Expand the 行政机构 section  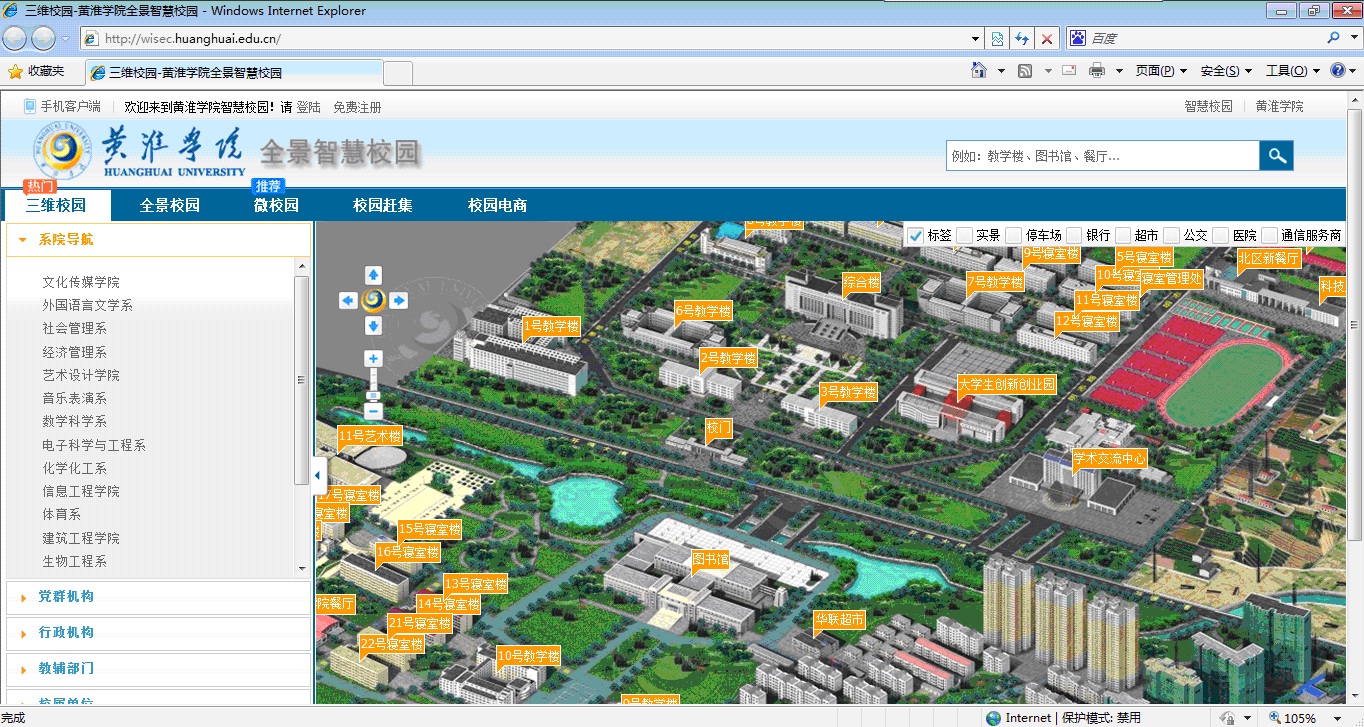tap(158, 633)
